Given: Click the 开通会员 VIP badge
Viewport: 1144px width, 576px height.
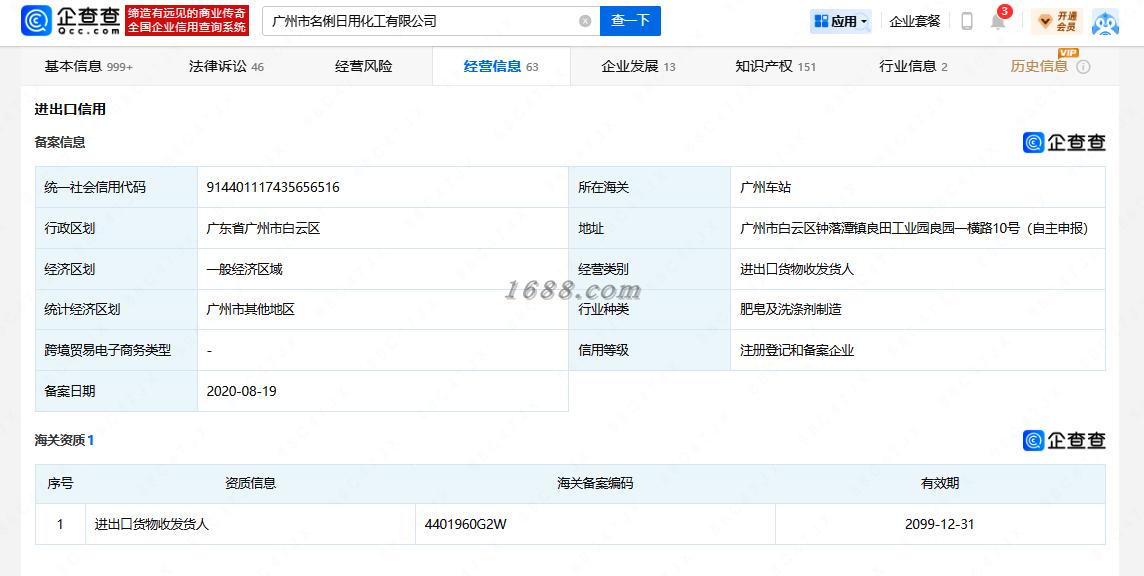Looking at the screenshot, I should (x=1057, y=21).
